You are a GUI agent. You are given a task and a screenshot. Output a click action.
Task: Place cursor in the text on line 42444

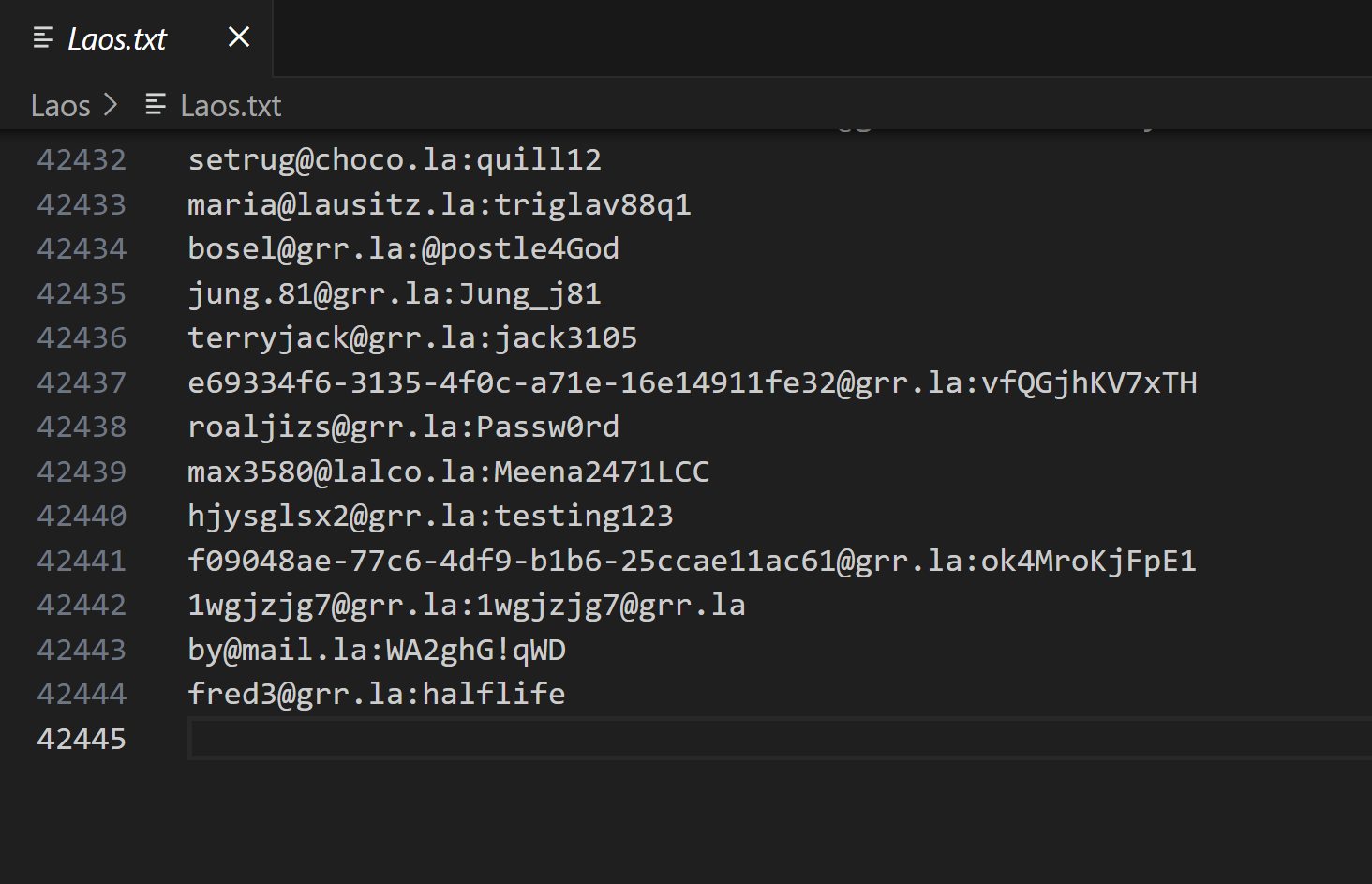point(376,694)
